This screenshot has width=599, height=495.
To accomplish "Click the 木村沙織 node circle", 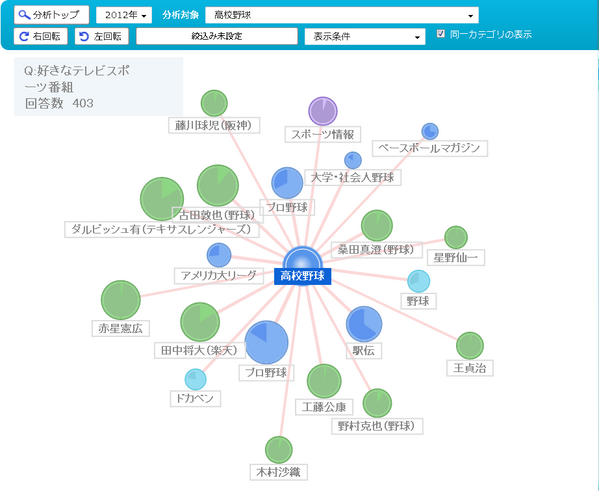I will [279, 450].
